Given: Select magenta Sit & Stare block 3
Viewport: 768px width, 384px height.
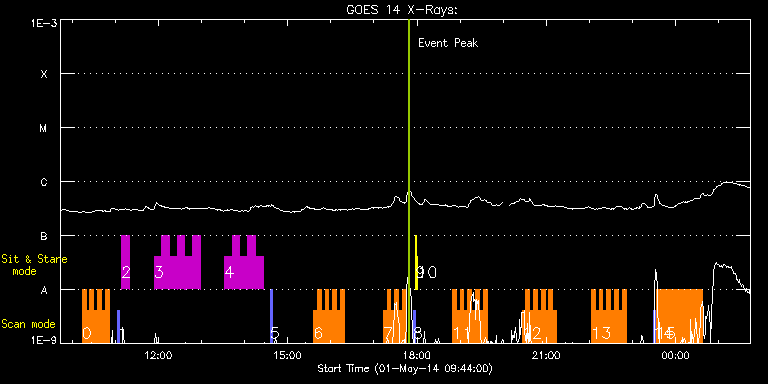Looking at the screenshot, I should pyautogui.click(x=177, y=262).
